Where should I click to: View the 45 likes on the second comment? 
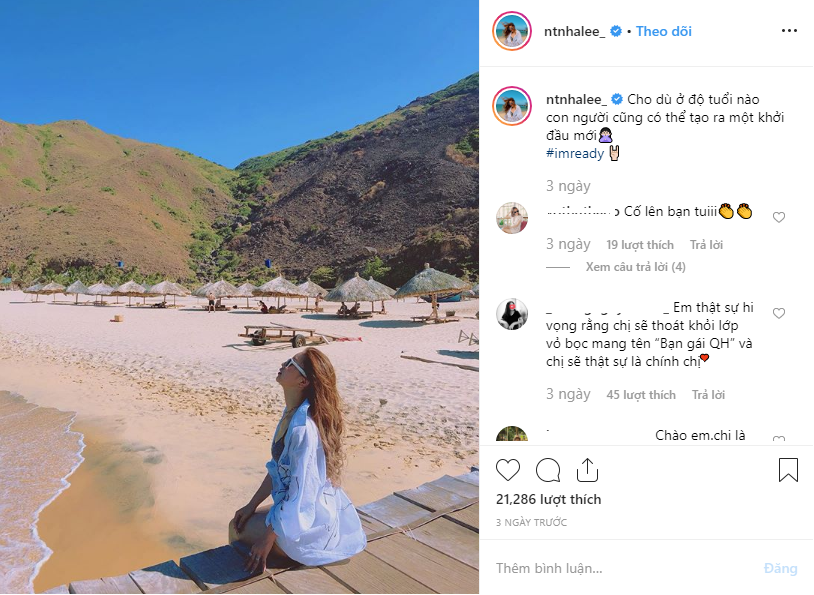coord(641,395)
